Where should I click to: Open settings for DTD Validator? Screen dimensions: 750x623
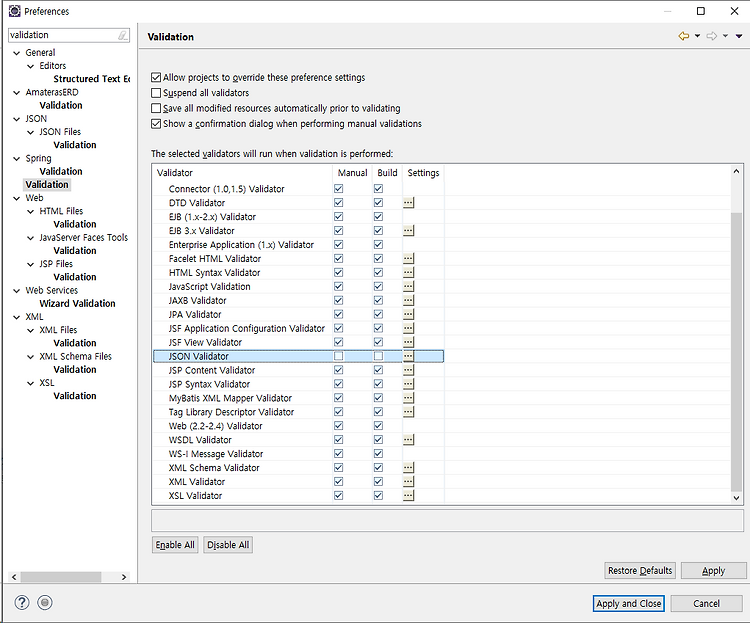click(x=408, y=202)
